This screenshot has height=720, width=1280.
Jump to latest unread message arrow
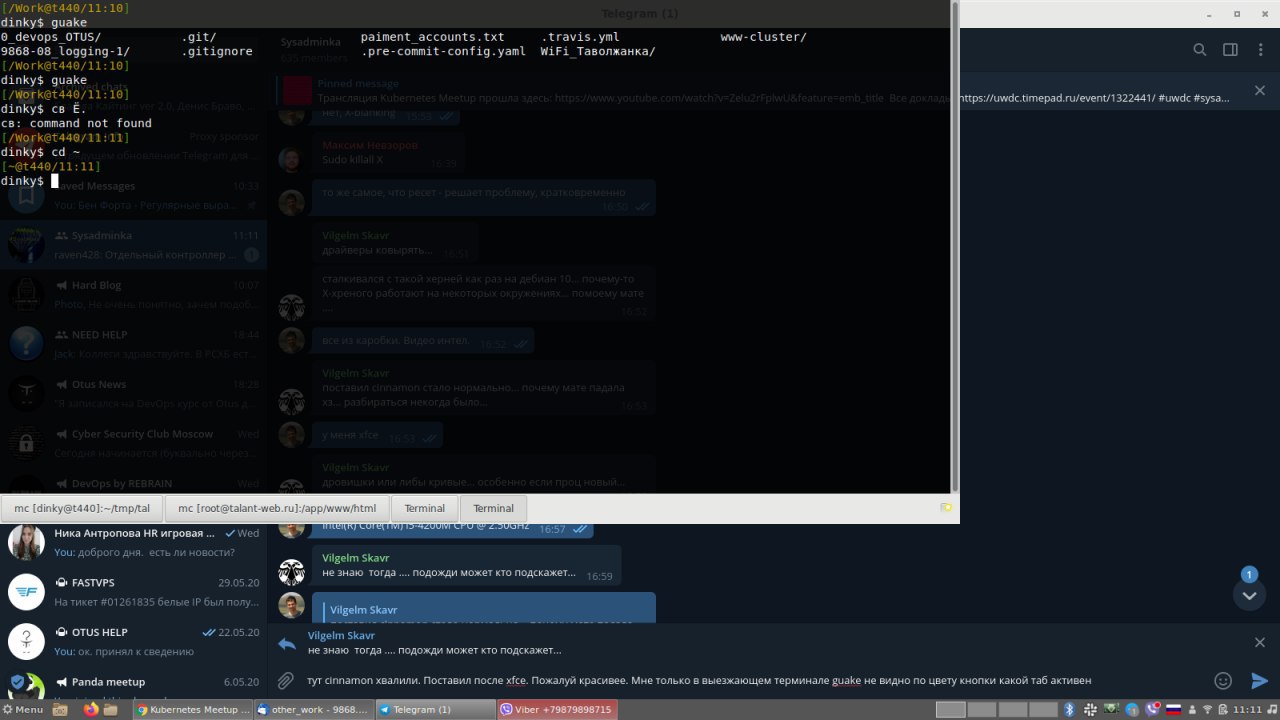[1249, 595]
